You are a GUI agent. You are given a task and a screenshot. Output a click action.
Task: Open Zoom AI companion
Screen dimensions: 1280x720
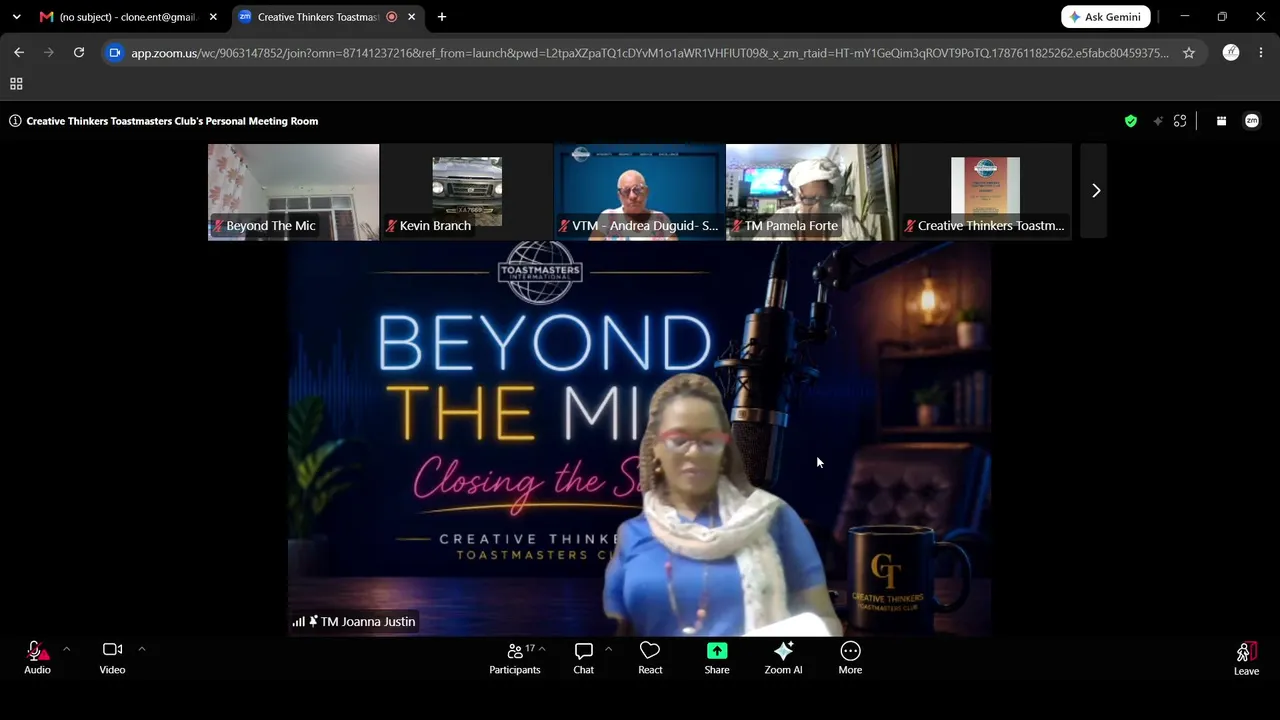click(783, 658)
